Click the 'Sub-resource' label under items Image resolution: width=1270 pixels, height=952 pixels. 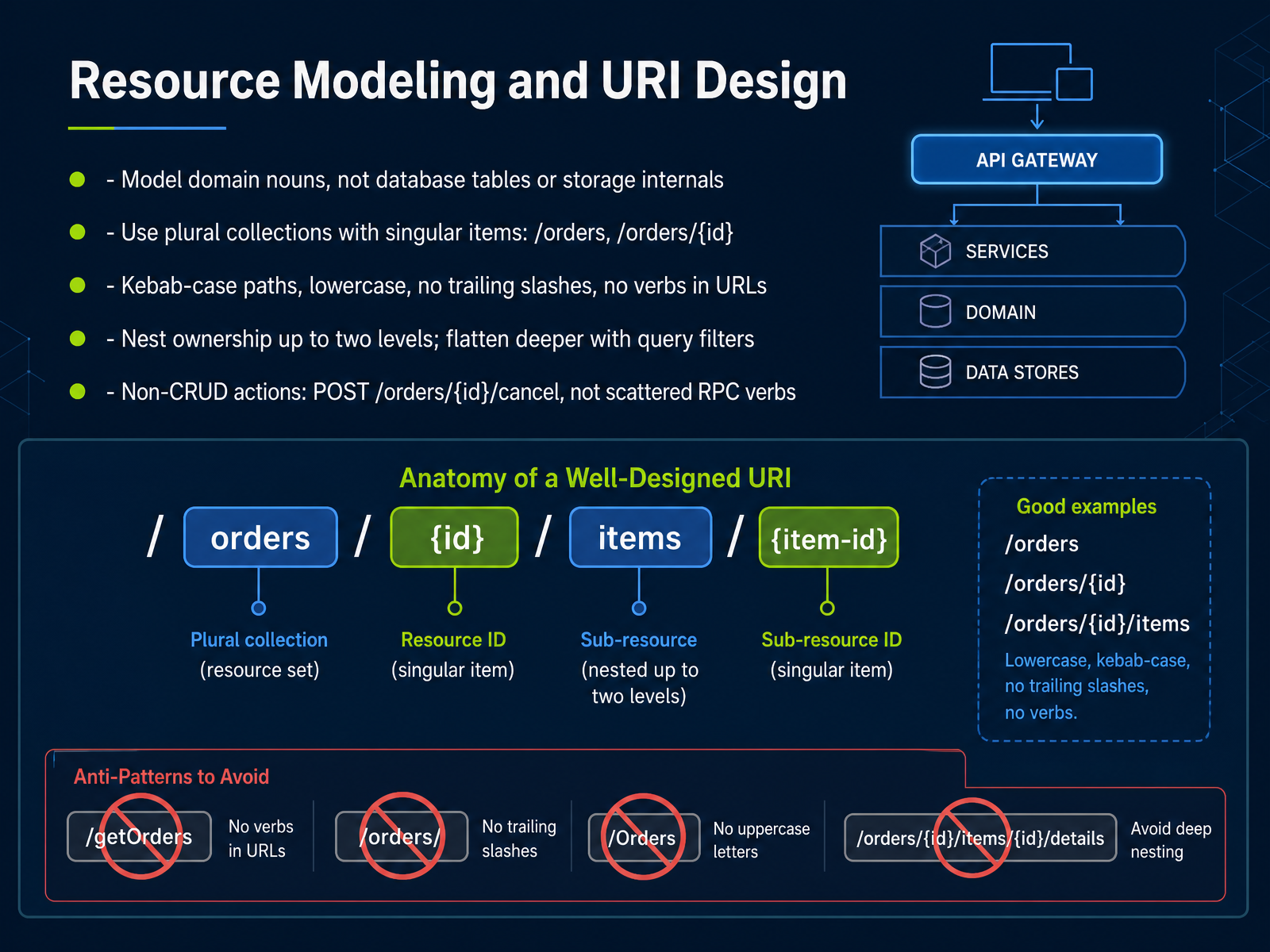click(x=639, y=639)
